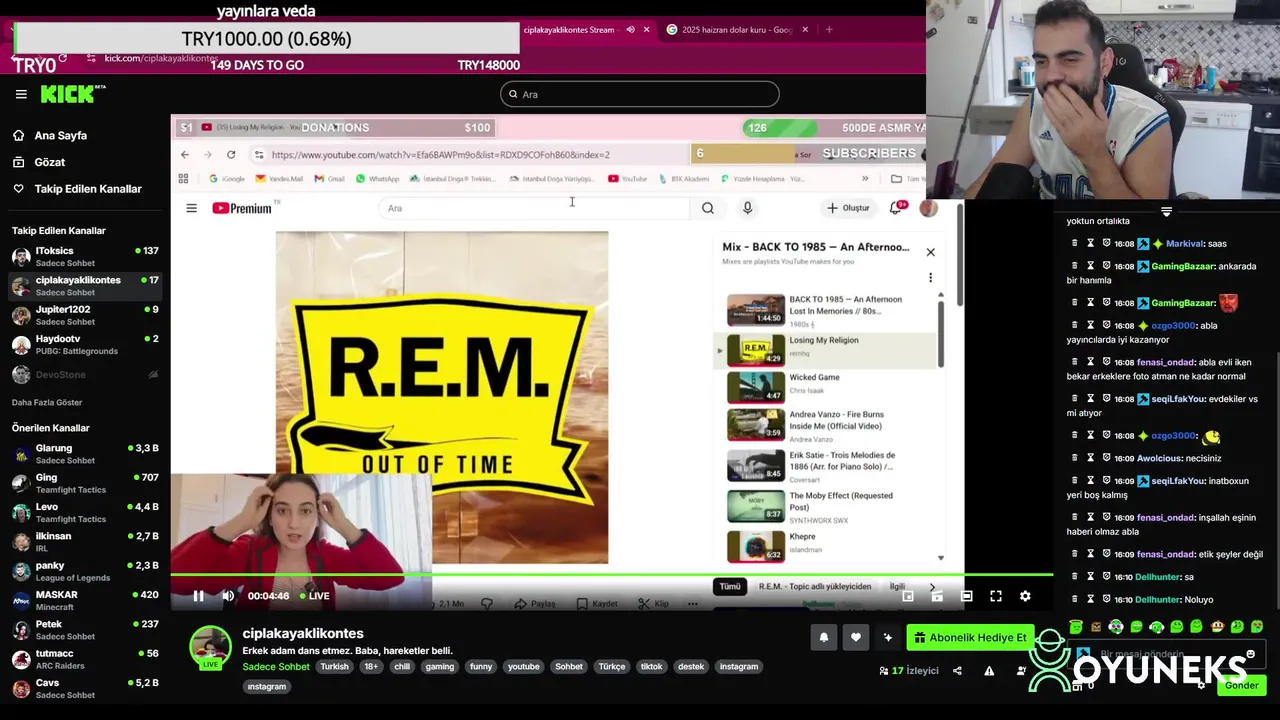Open Kick player settings gear

coord(1025,596)
